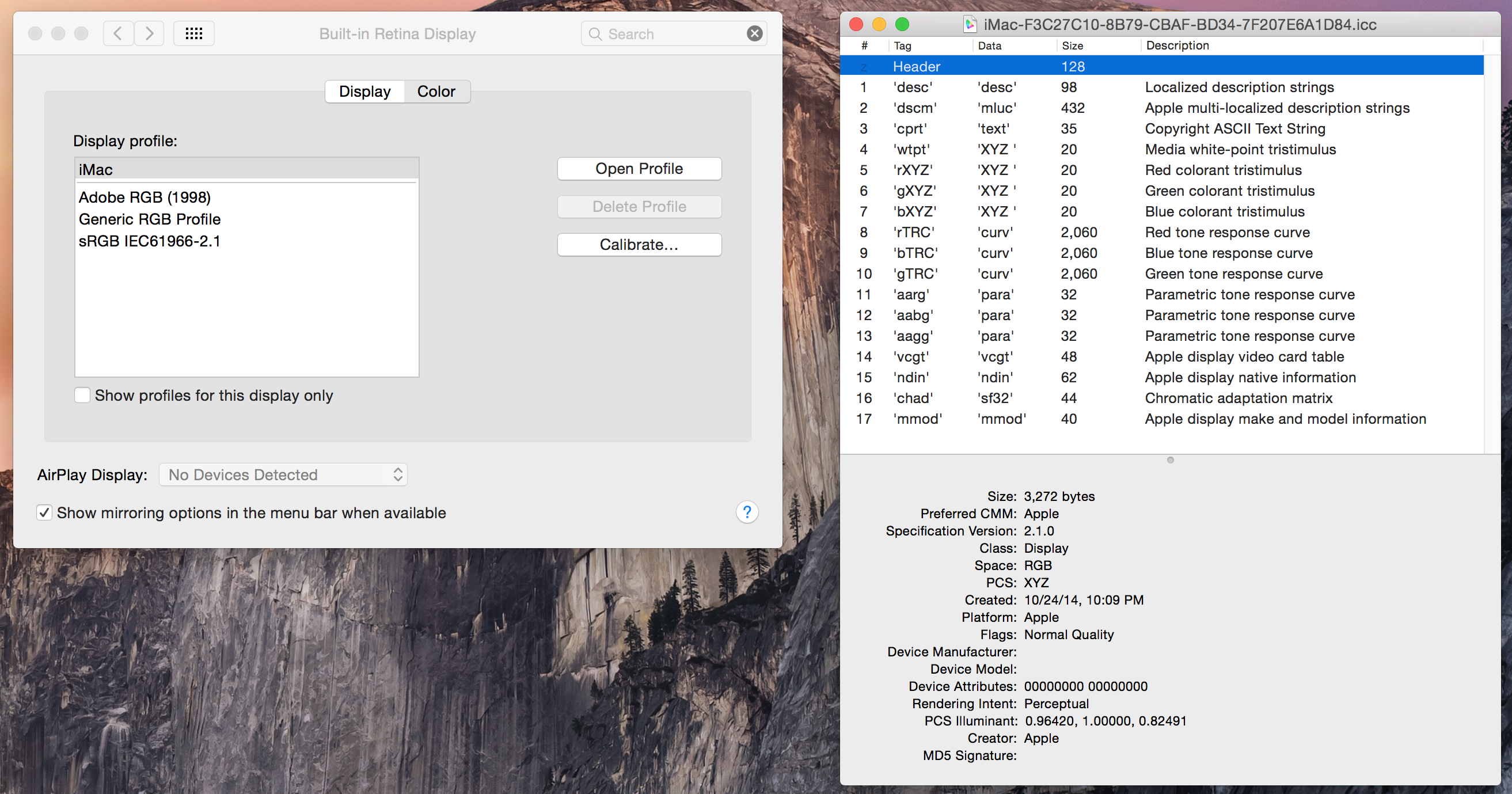Screen dimensions: 1512x794
Task: Select the sRGB IEC61966-2.1 profile
Action: pos(150,241)
